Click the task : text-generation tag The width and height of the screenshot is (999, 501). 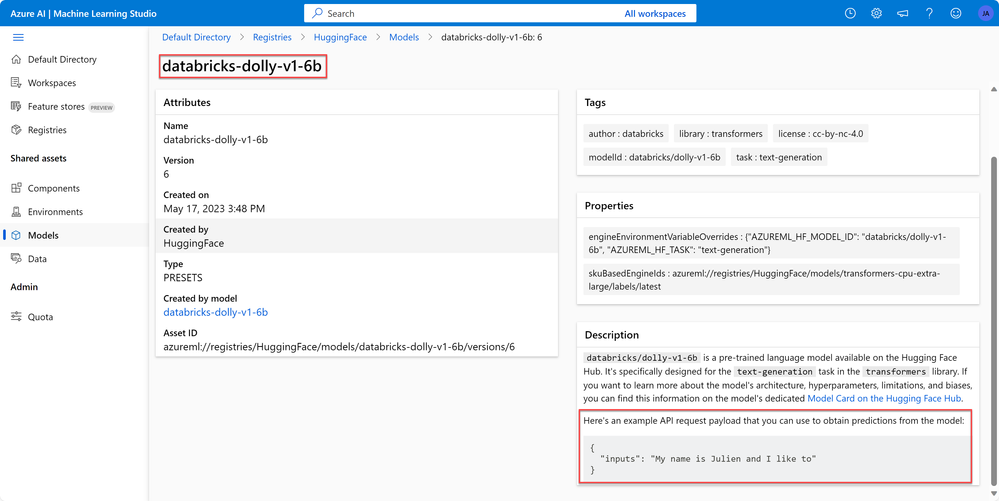click(779, 157)
